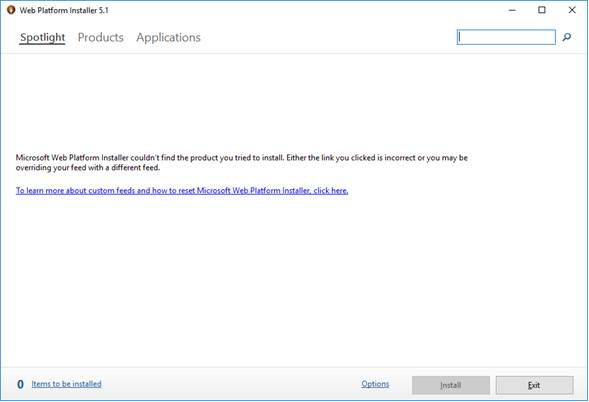Click the Web Platform Installer 5.1 title text
589x402 pixels.
coord(64,11)
